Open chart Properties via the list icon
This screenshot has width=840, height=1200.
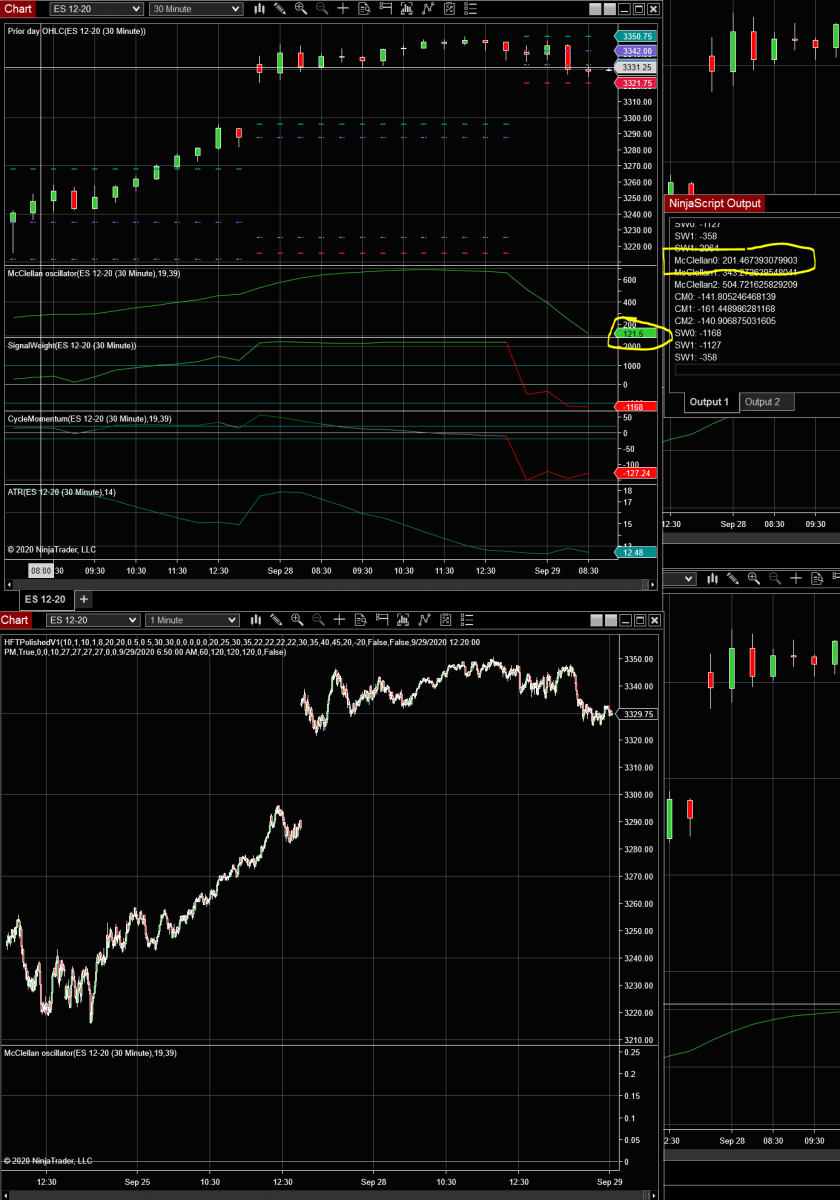click(470, 8)
